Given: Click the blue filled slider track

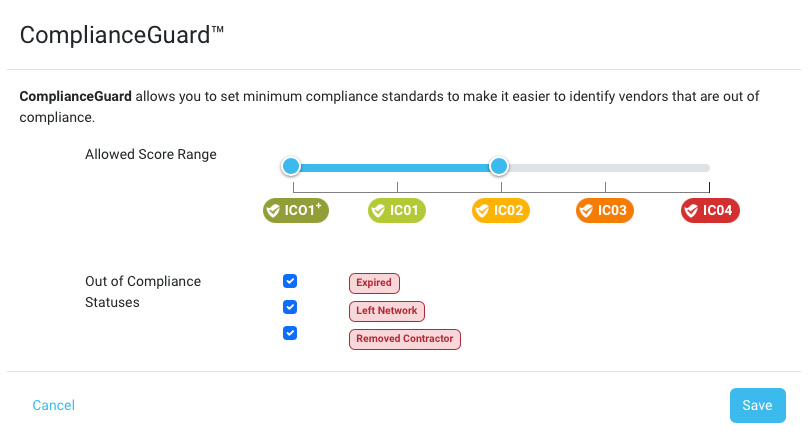Looking at the screenshot, I should pyautogui.click(x=395, y=167).
